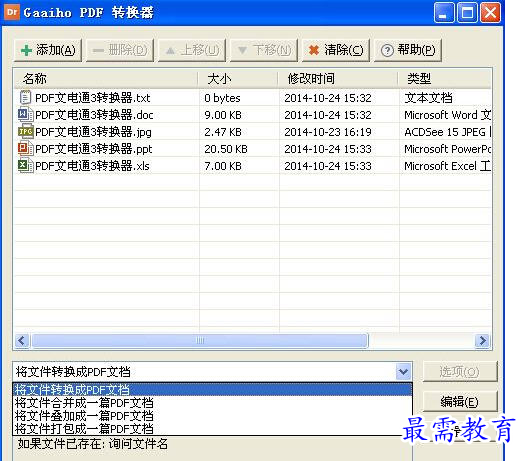Click the conversion mode dropdown arrow
This screenshot has height=461, width=524.
click(403, 372)
